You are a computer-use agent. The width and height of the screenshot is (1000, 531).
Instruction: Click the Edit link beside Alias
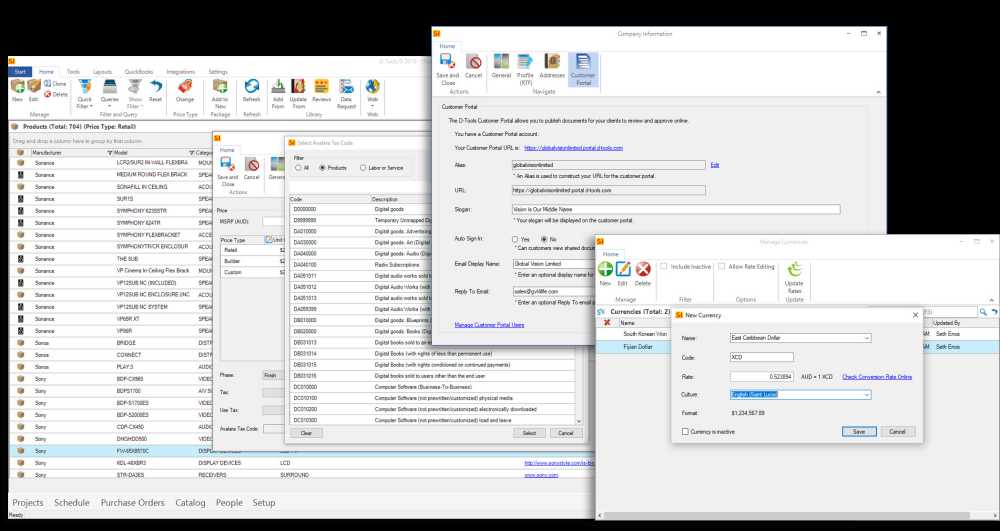[715, 164]
